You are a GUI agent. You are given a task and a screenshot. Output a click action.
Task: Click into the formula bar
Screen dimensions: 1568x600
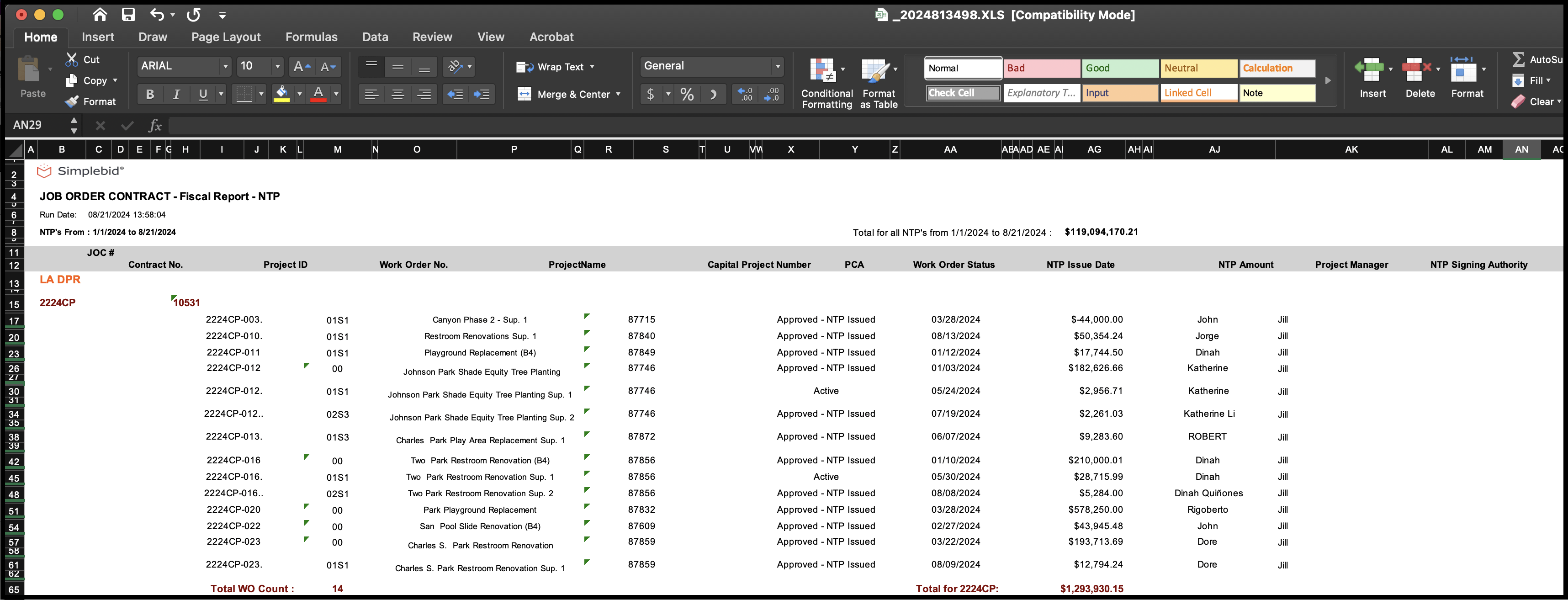tap(864, 125)
